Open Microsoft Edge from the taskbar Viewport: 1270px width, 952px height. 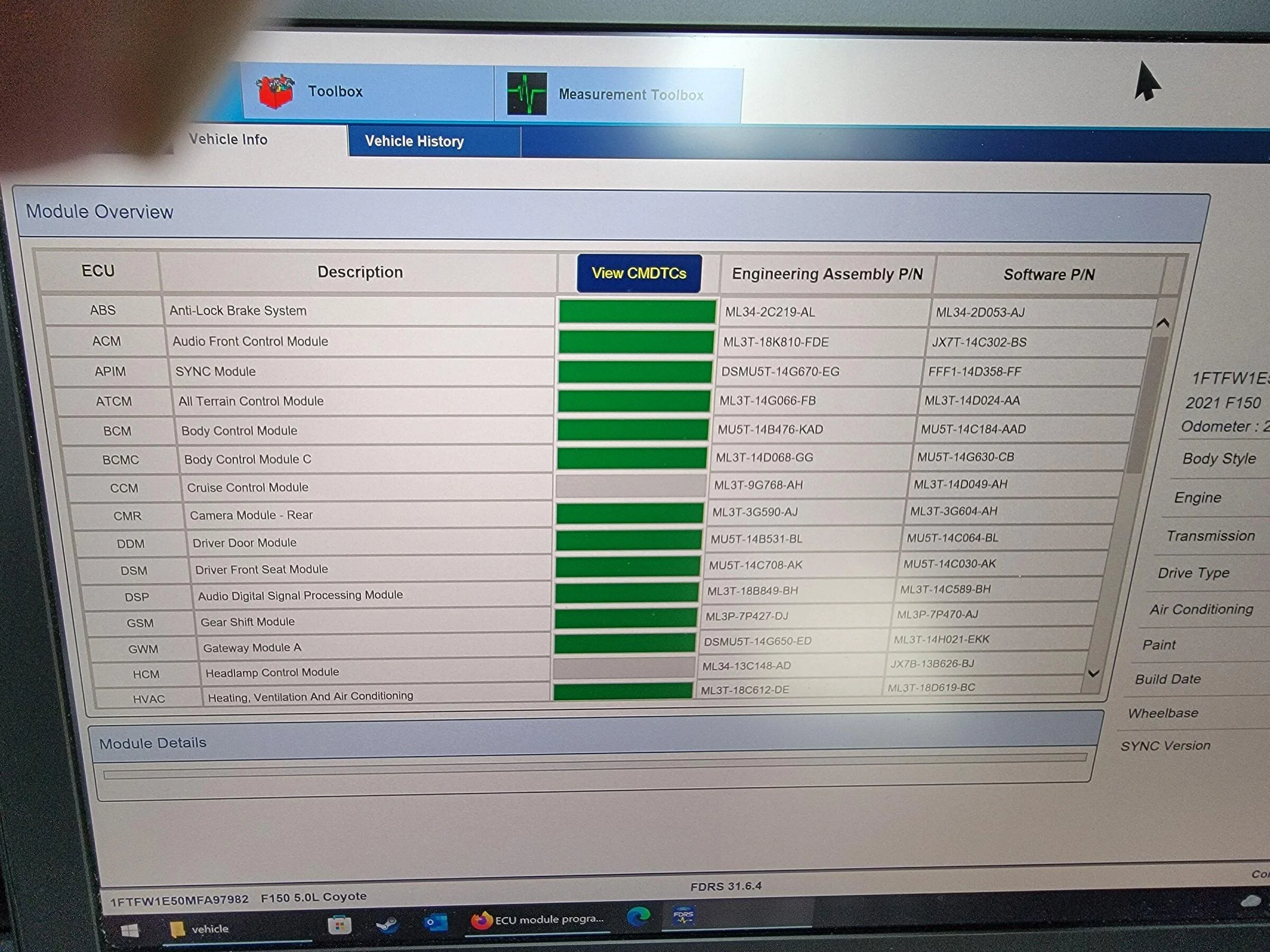click(638, 917)
